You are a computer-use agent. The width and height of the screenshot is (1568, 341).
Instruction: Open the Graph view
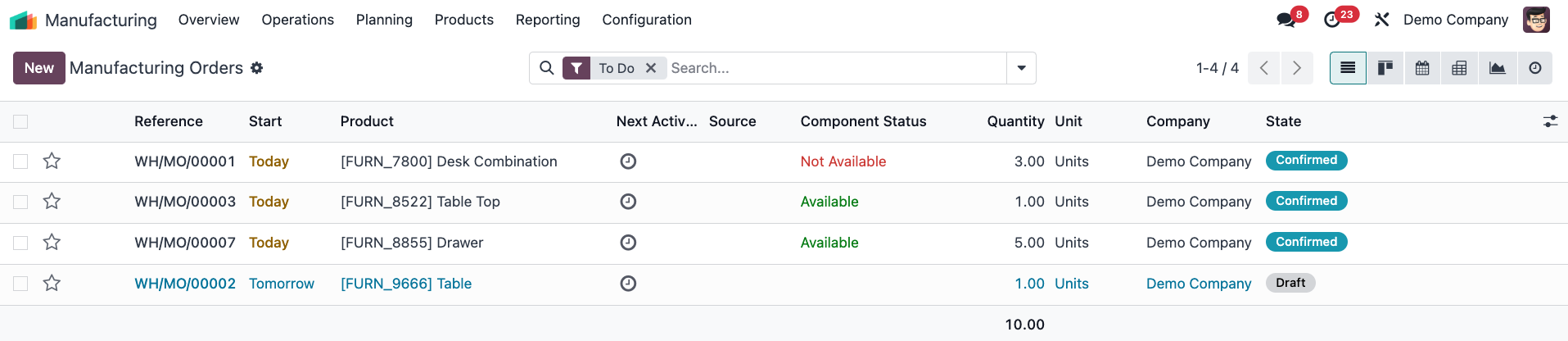tap(1497, 68)
